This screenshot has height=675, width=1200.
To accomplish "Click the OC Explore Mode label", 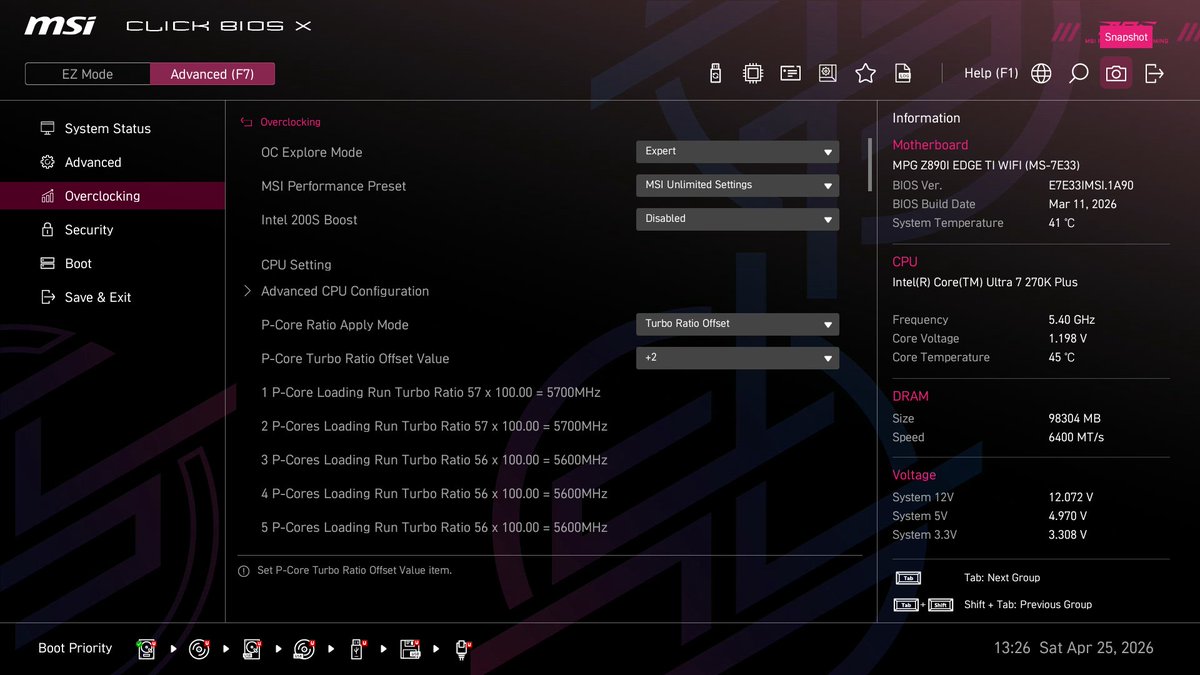I will coord(312,152).
